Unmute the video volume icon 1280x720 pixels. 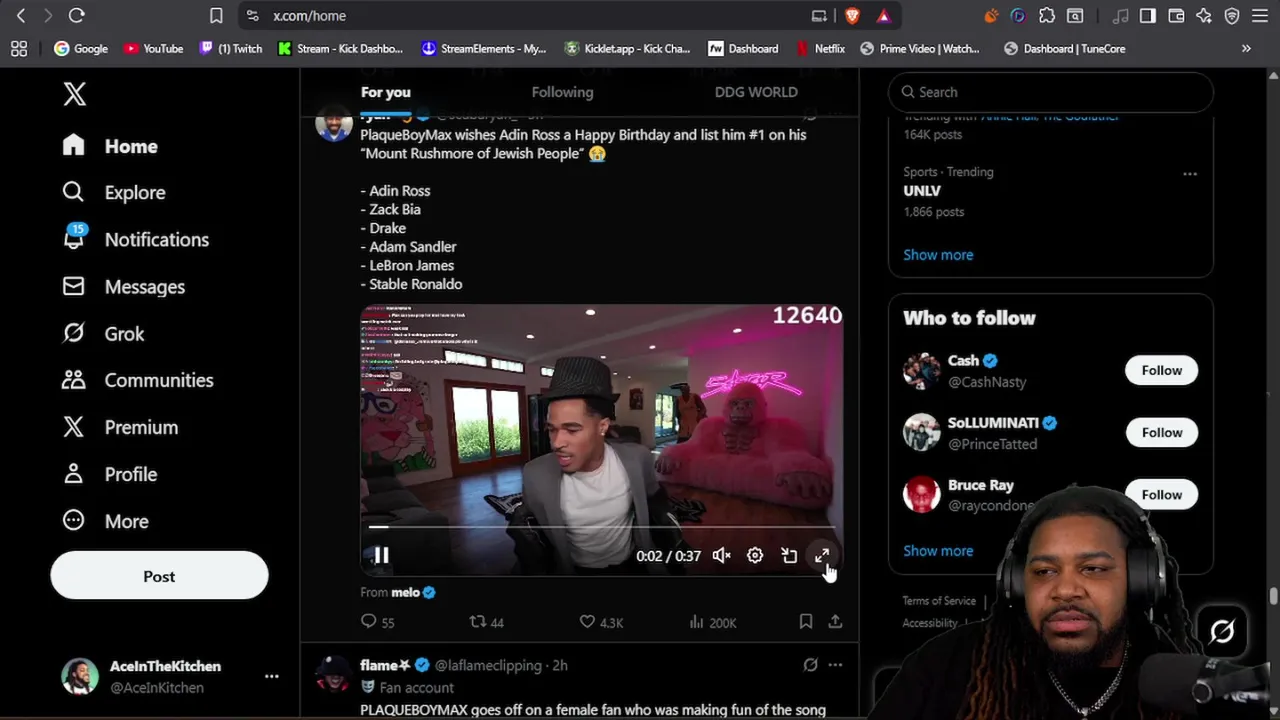(721, 556)
